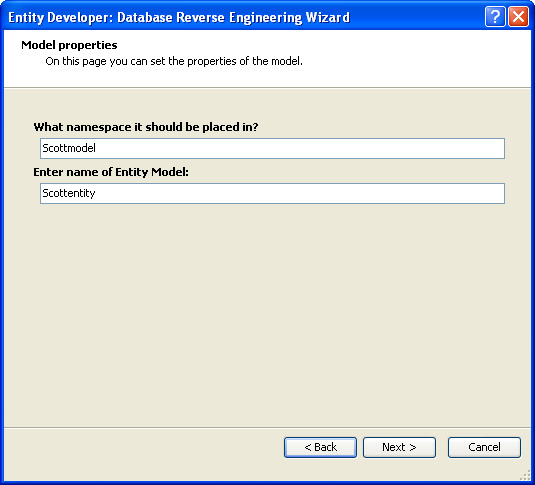The image size is (535, 485).
Task: Cancel the reverse engineering wizard
Action: (x=484, y=447)
